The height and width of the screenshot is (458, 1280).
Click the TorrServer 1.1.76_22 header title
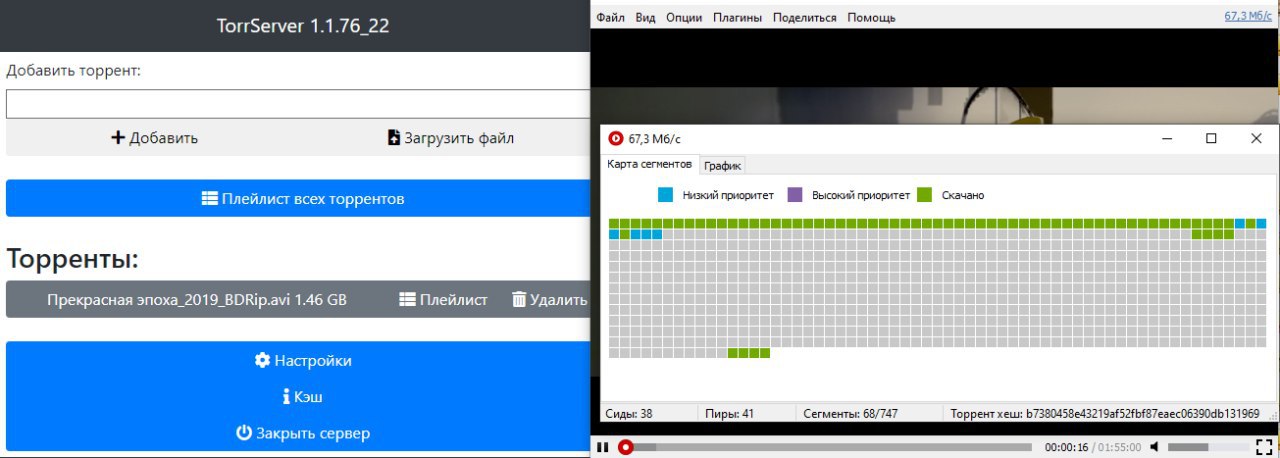[x=303, y=26]
